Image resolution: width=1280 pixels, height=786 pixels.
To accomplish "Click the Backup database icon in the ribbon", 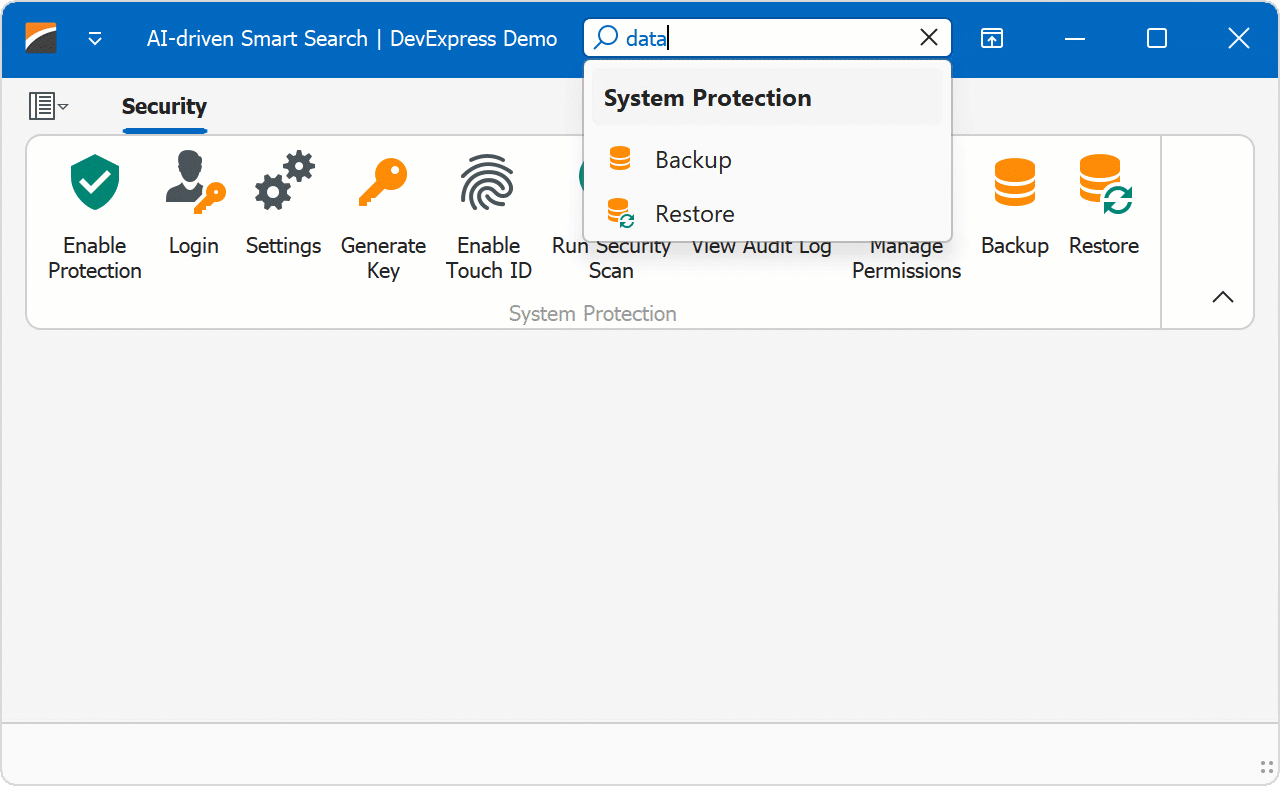I will click(x=1014, y=183).
